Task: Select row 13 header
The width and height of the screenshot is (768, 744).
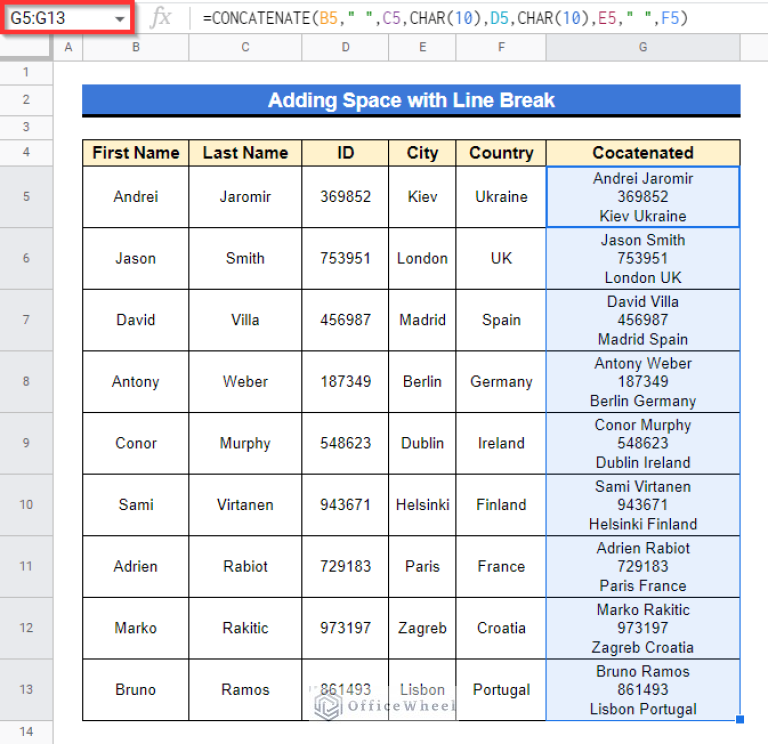Action: tap(27, 690)
